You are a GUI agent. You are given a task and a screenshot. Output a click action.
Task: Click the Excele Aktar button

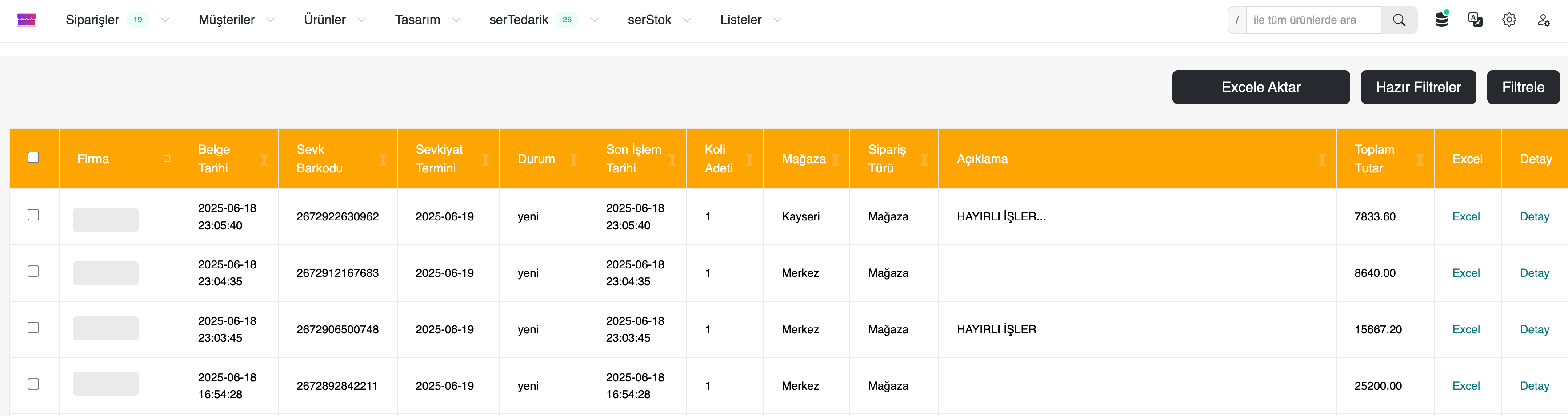(1260, 87)
